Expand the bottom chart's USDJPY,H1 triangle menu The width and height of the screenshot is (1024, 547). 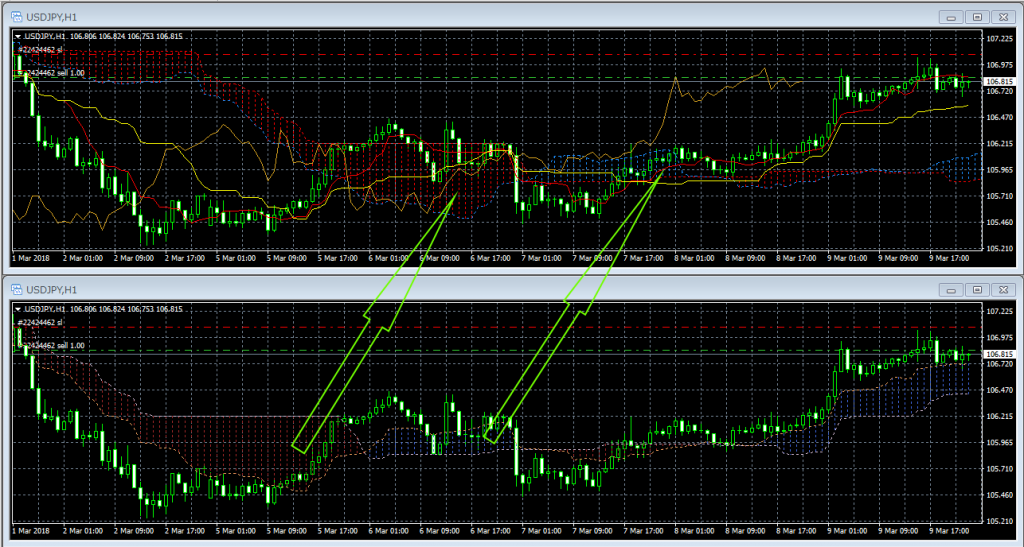coord(18,310)
